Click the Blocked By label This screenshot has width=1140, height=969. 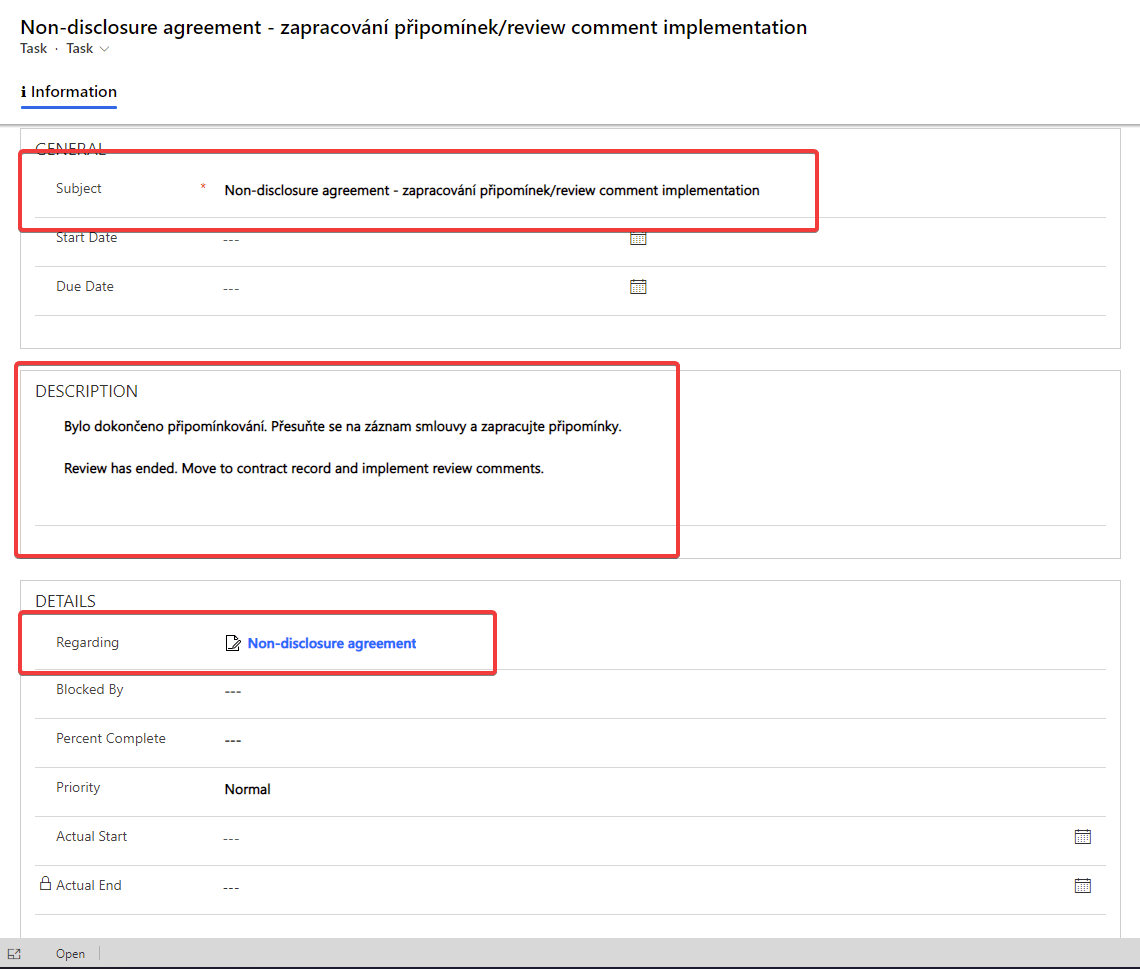pyautogui.click(x=89, y=690)
